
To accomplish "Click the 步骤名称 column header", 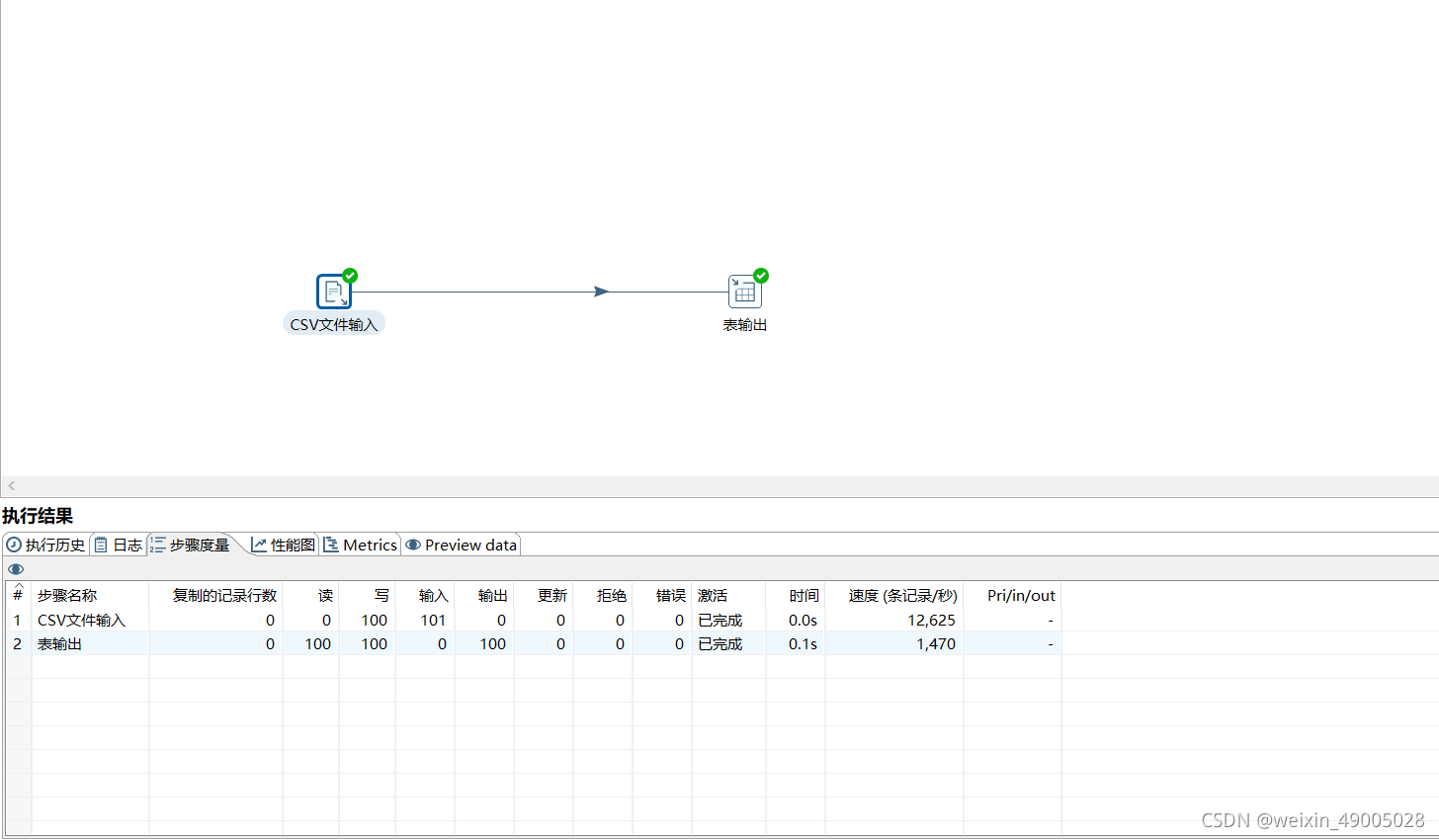I will 90,595.
